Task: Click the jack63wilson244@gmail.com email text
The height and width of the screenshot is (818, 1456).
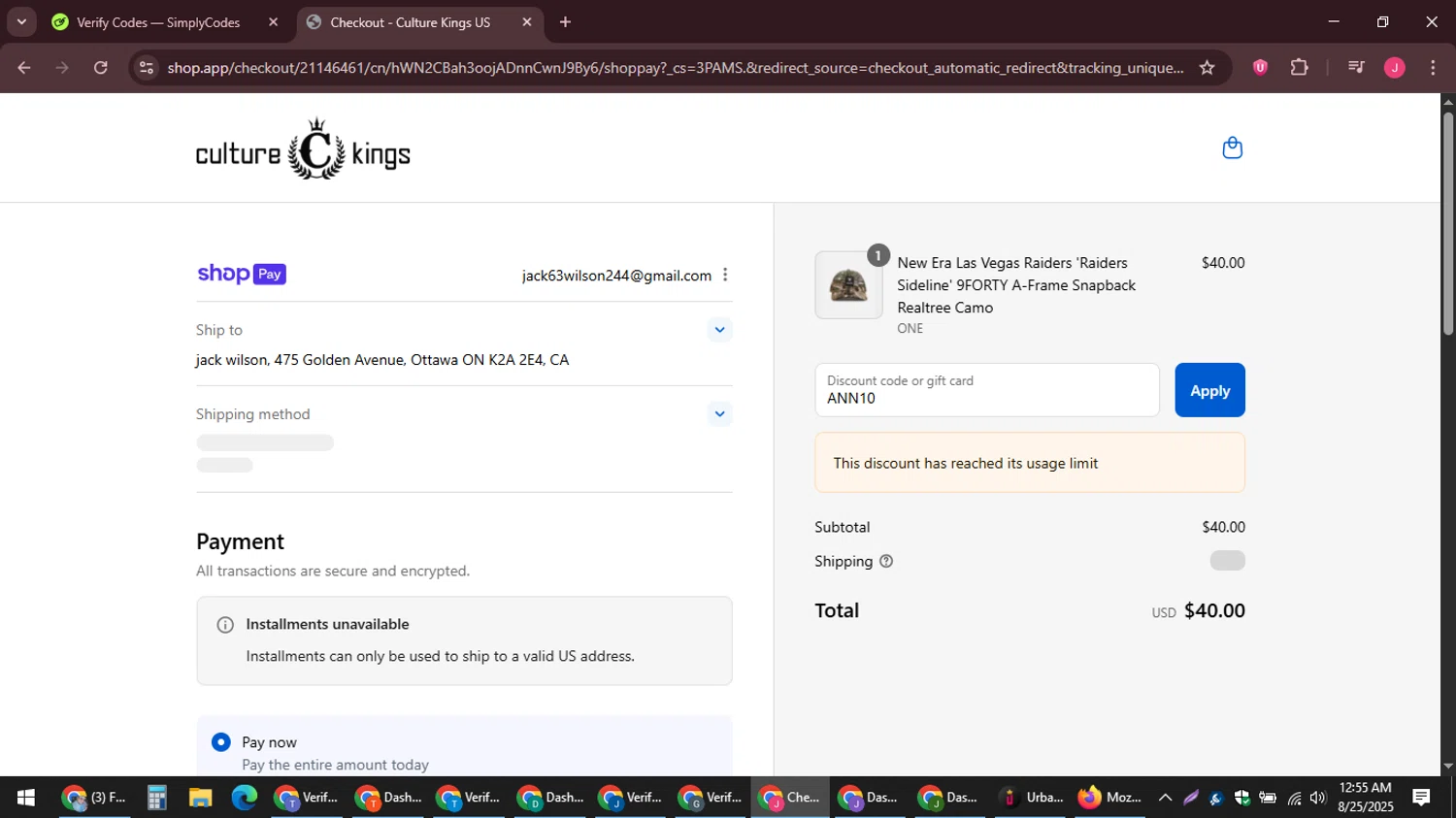Action: coord(616,276)
